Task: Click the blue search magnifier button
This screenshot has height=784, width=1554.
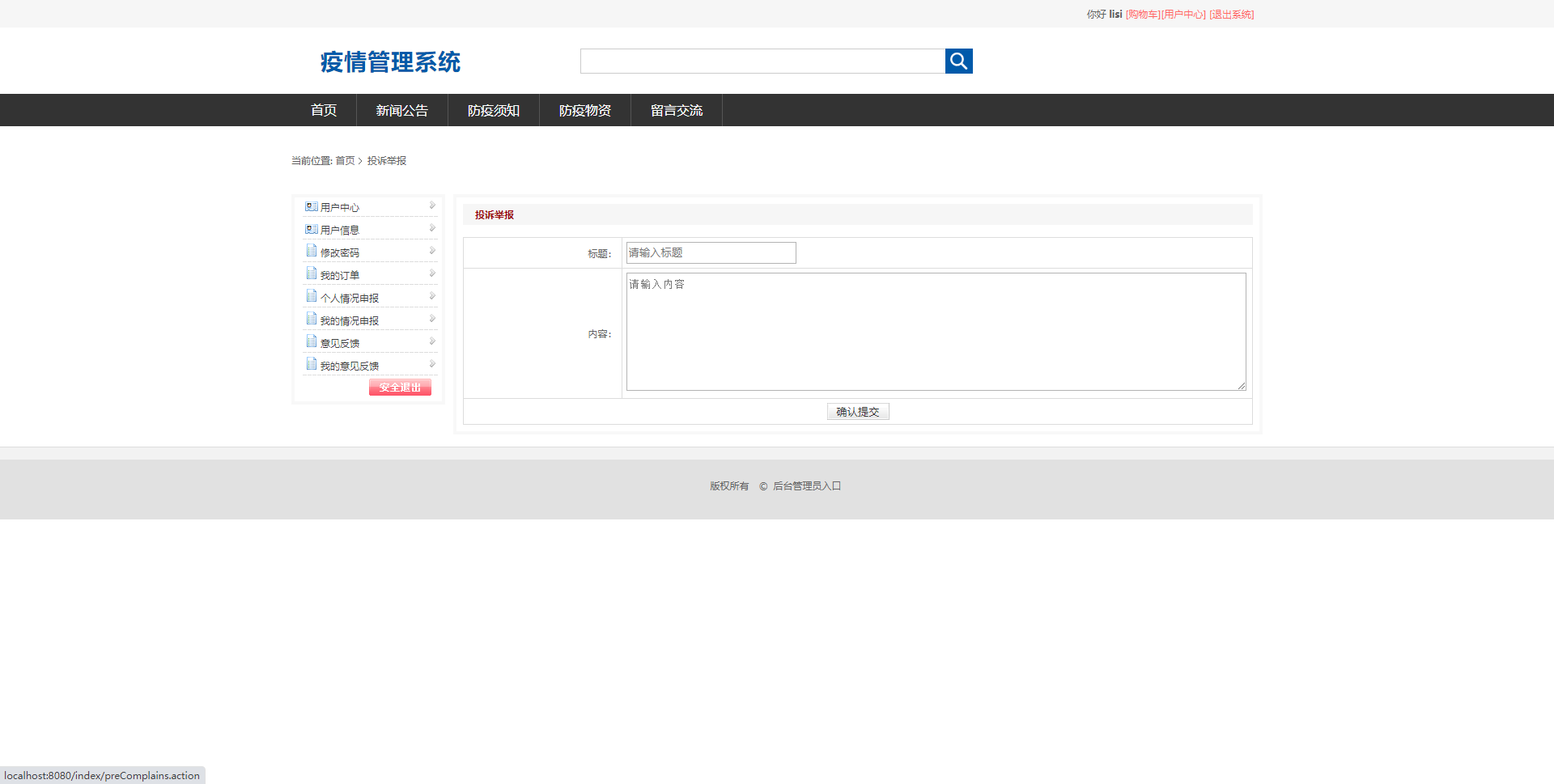Action: tap(958, 61)
